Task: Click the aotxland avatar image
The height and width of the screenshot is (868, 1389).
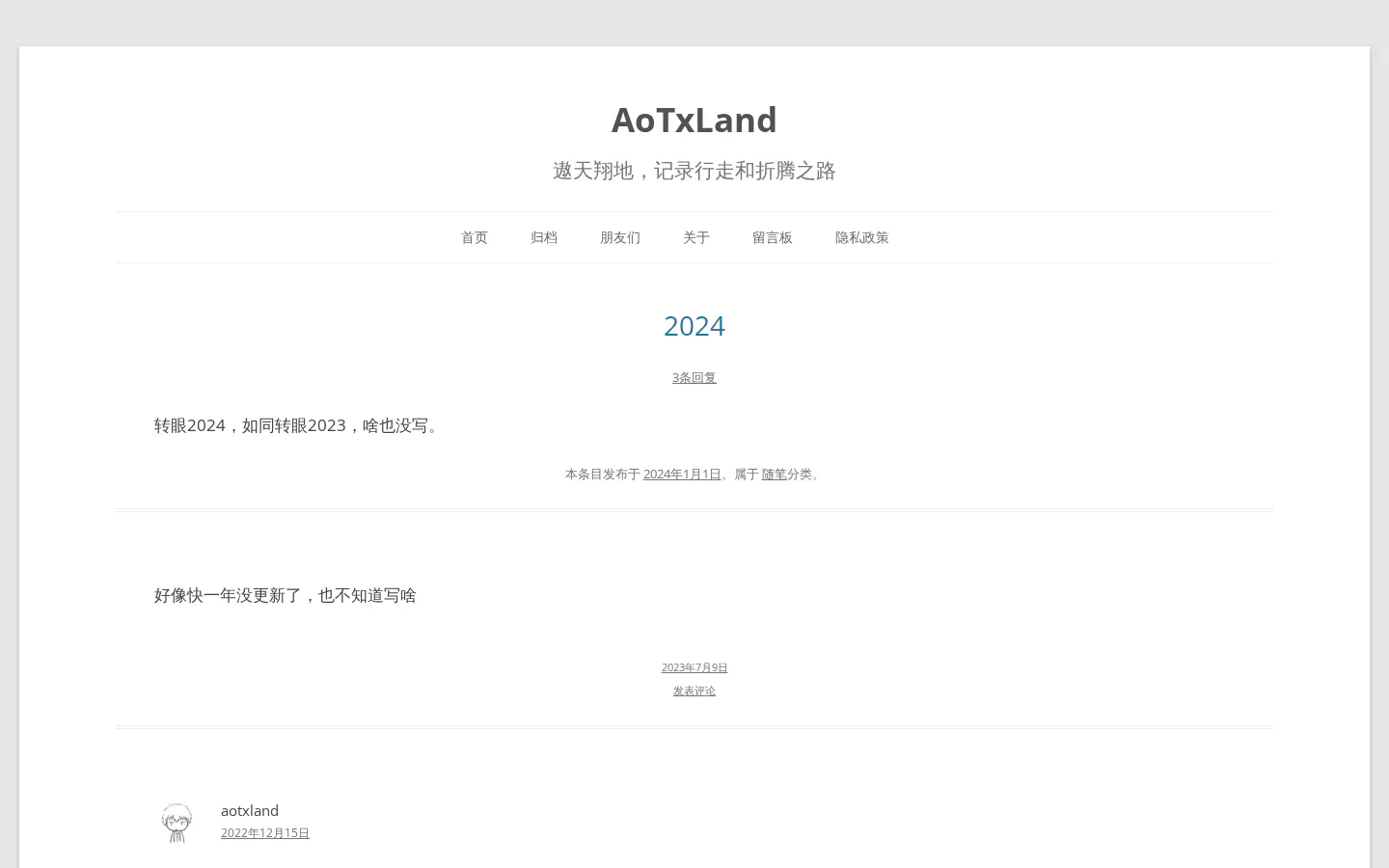Action: (177, 823)
